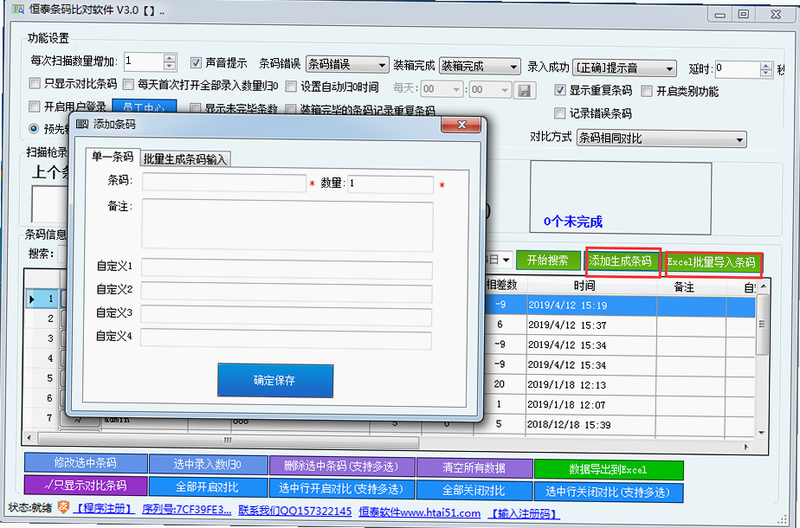Click the floppy disk save time icon

(524, 91)
